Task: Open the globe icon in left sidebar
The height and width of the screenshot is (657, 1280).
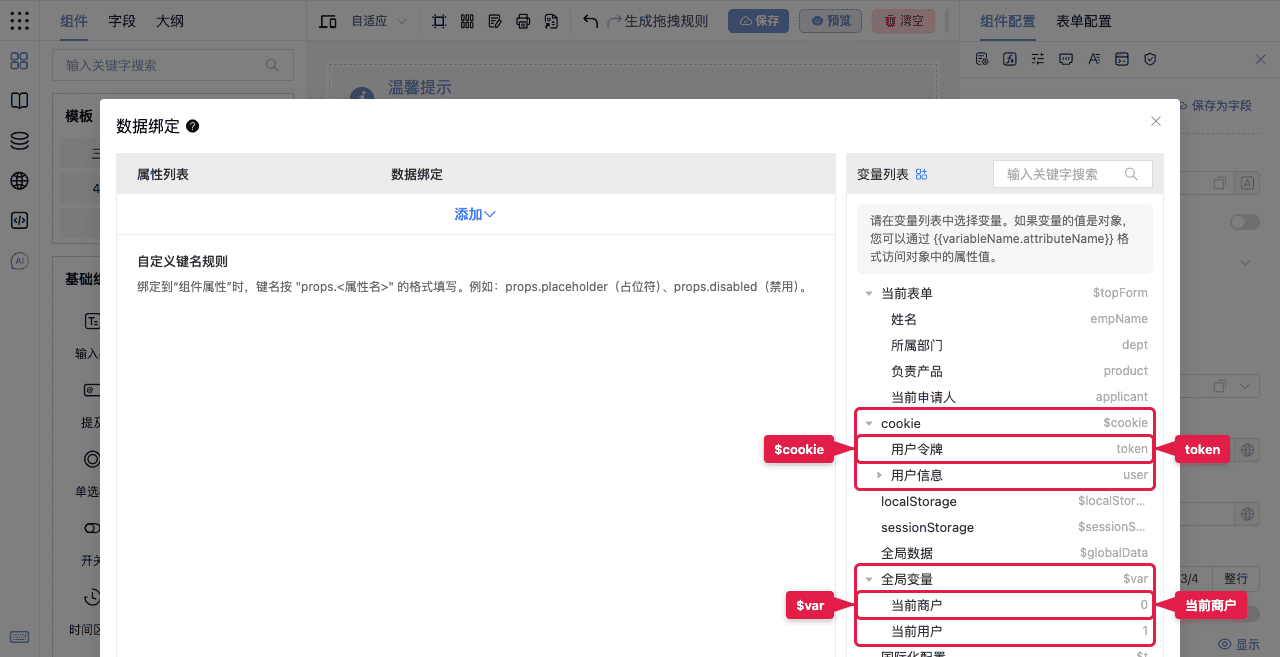Action: pos(19,181)
